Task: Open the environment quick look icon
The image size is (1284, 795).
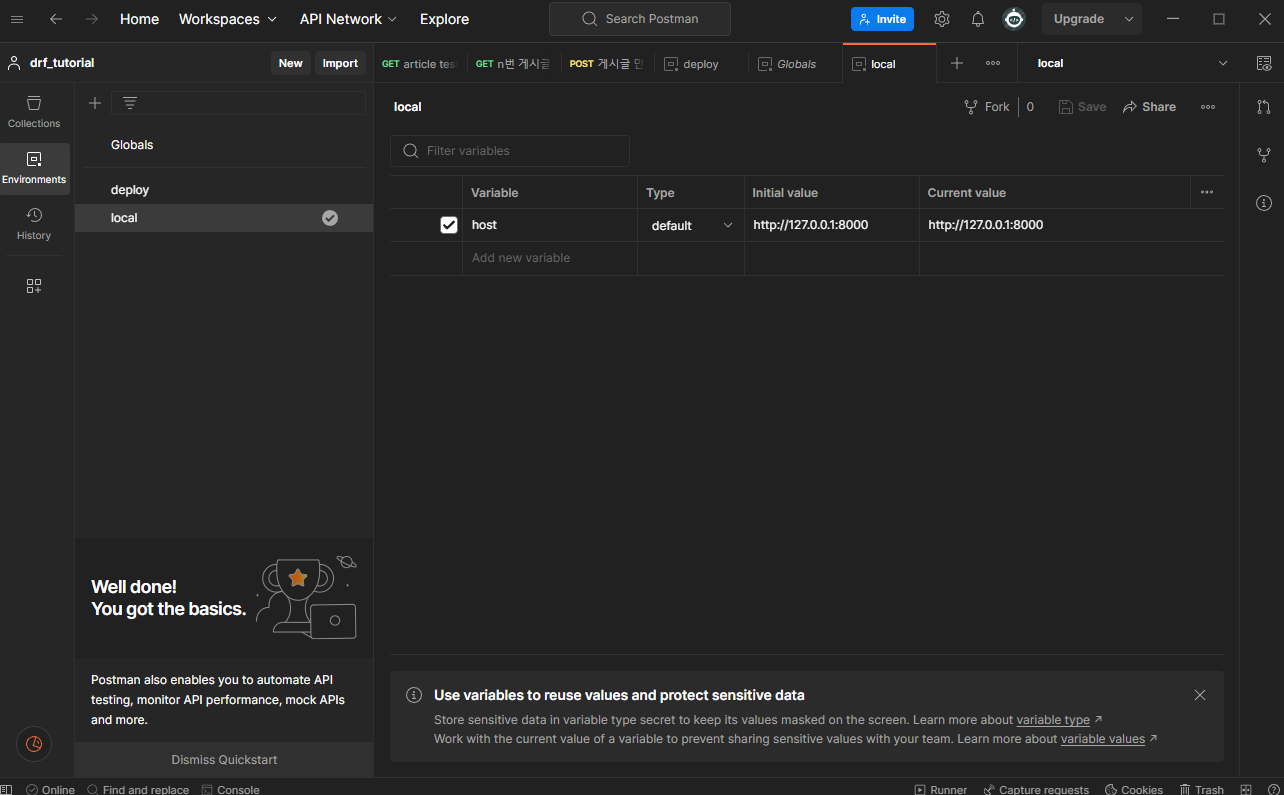Action: click(x=1264, y=63)
